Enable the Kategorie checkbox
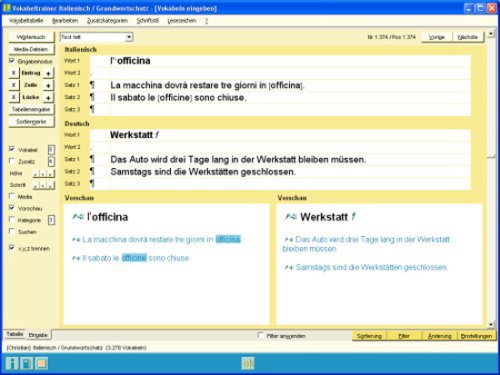The height and width of the screenshot is (375, 500). tap(12, 219)
